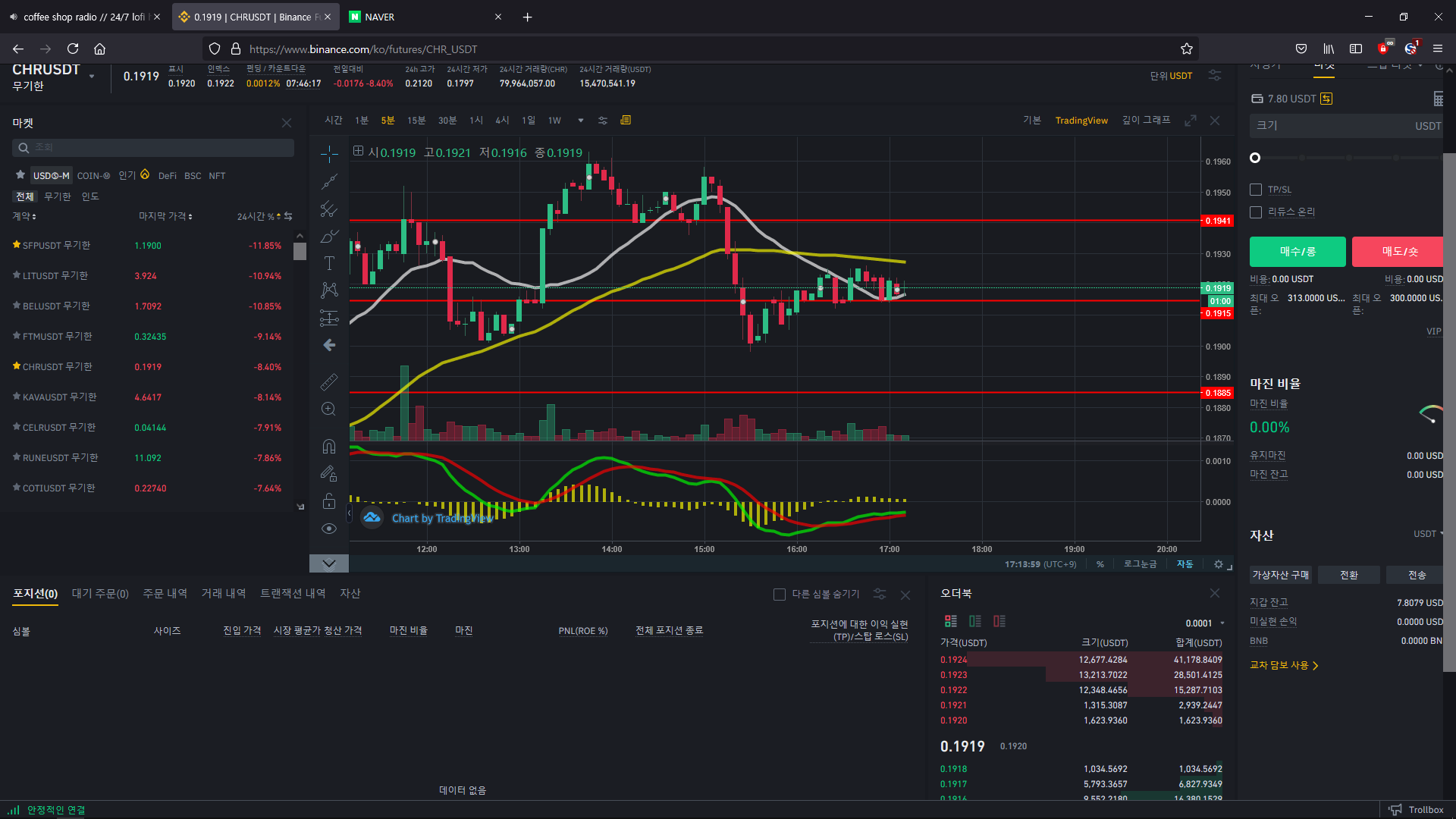1456x819 pixels.
Task: Switch to the 주문 내역 tab
Action: pos(165,594)
